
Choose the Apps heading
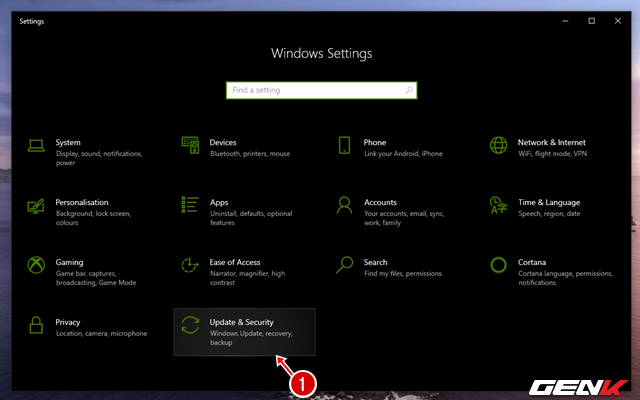point(219,202)
